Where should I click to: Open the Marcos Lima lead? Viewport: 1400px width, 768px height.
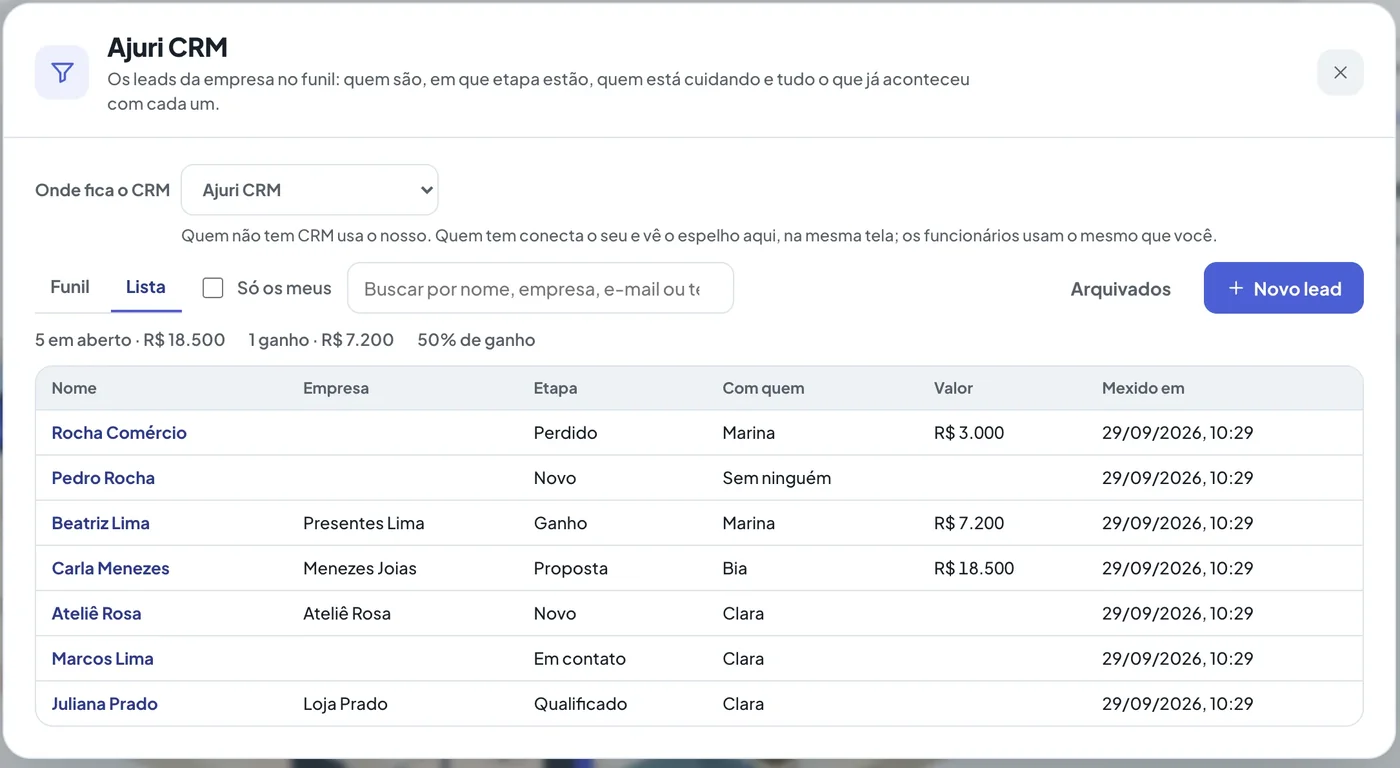pyautogui.click(x=103, y=658)
